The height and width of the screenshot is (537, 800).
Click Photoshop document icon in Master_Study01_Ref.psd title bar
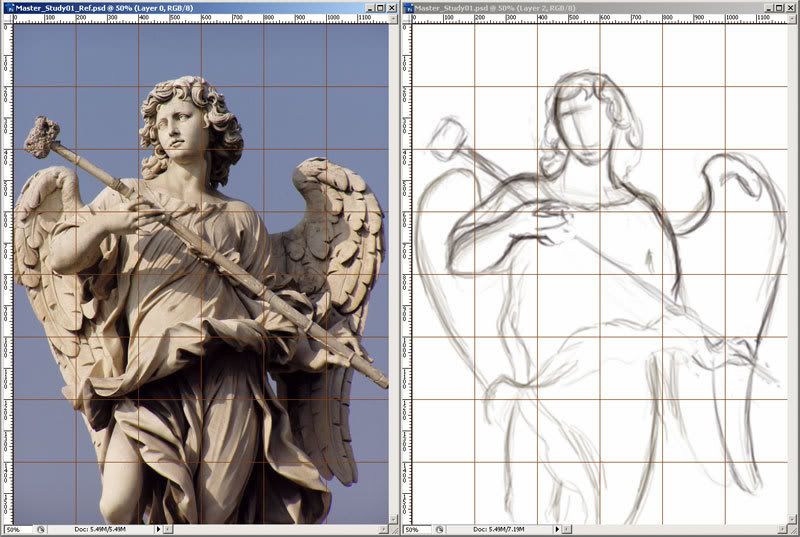(x=10, y=8)
